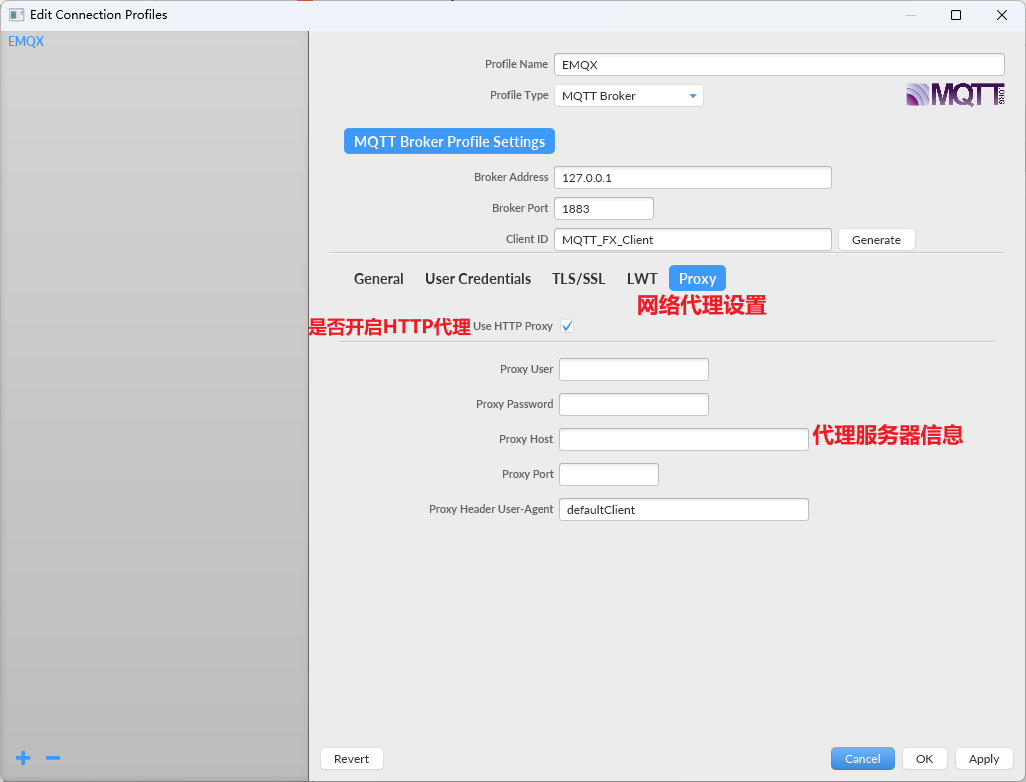Confirm with the OK button
1026x782 pixels.
pyautogui.click(x=924, y=758)
